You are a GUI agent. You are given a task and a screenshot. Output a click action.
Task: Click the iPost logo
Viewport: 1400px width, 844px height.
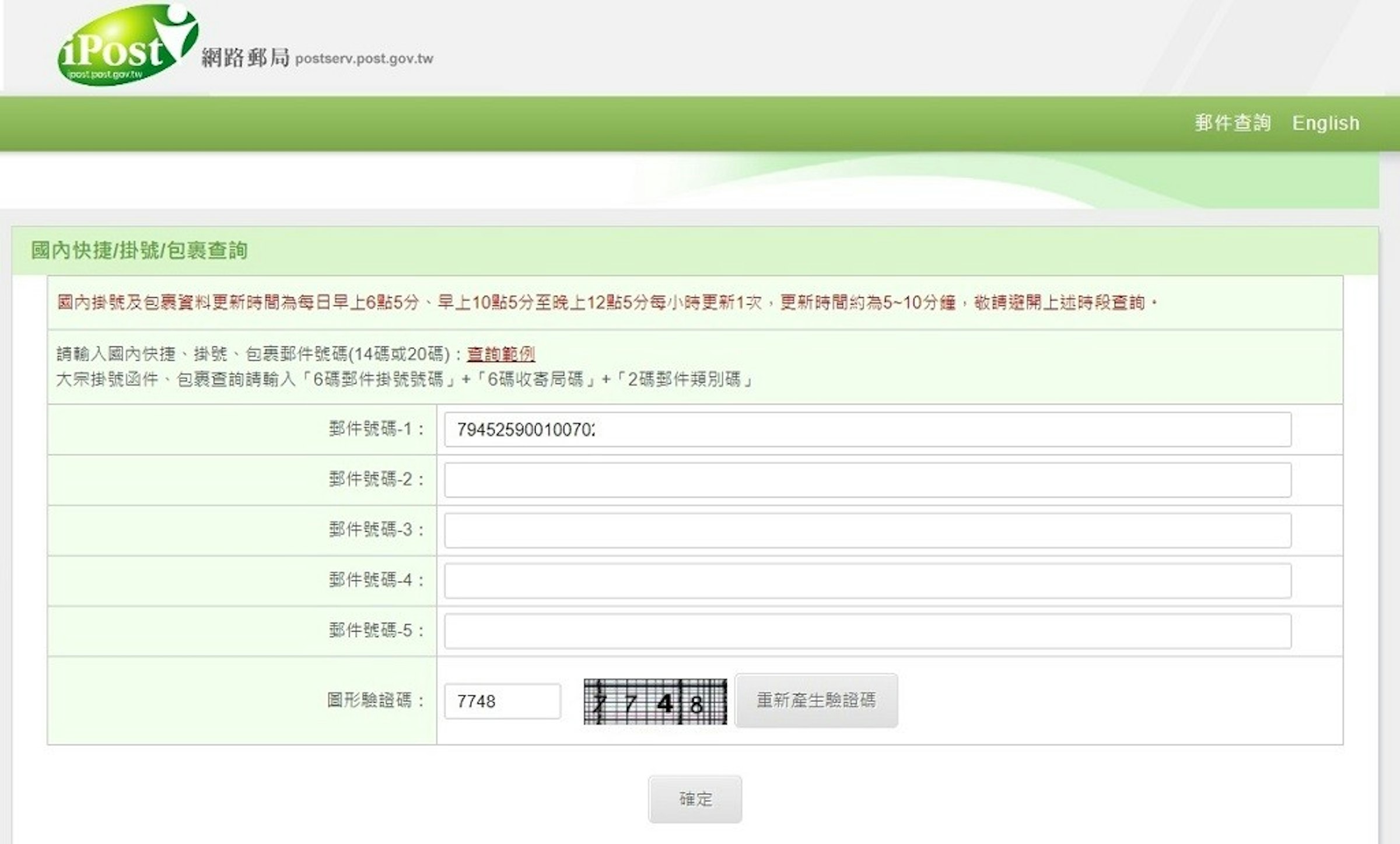coord(128,45)
